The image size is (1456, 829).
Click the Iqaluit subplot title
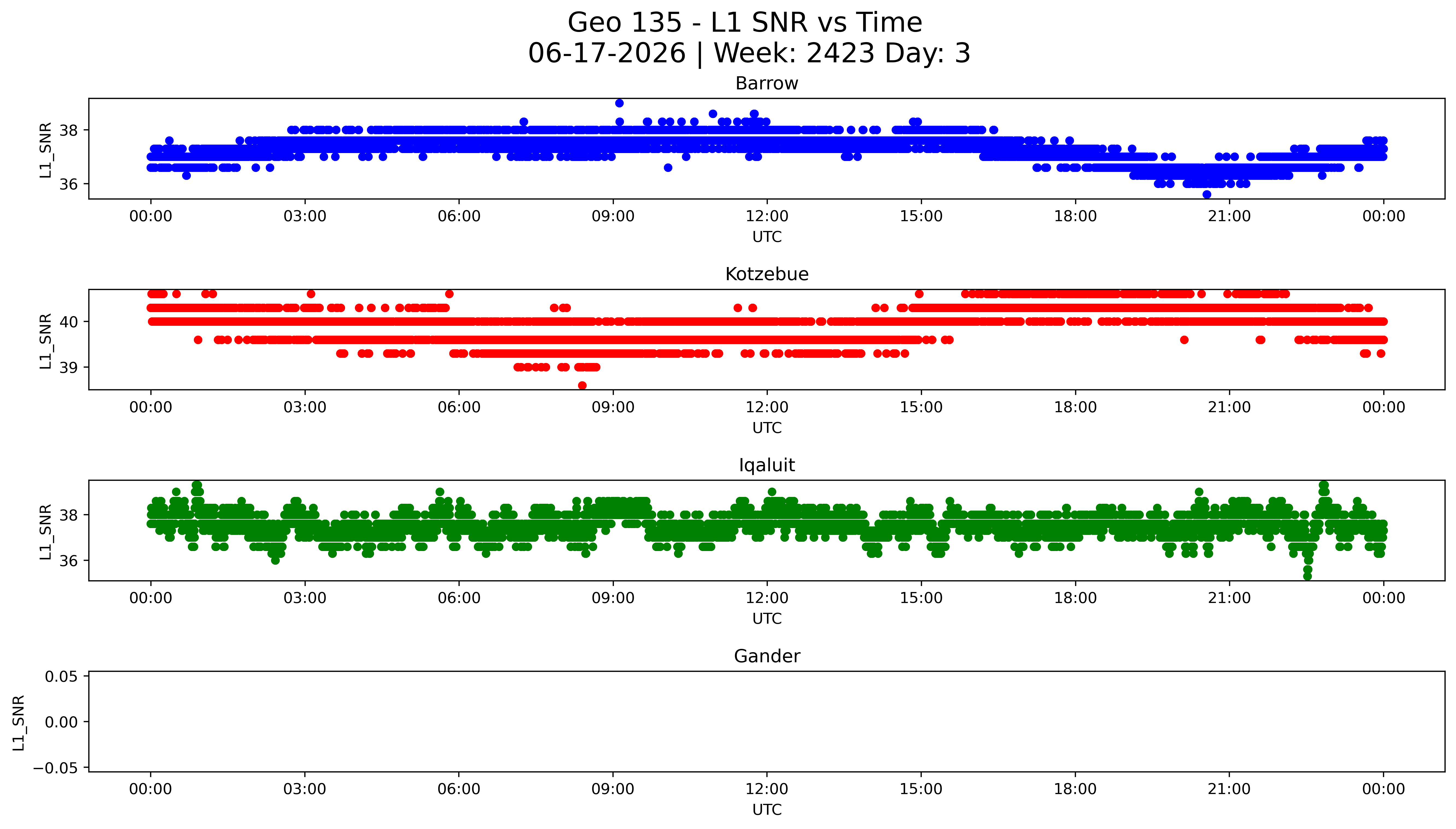pos(766,465)
